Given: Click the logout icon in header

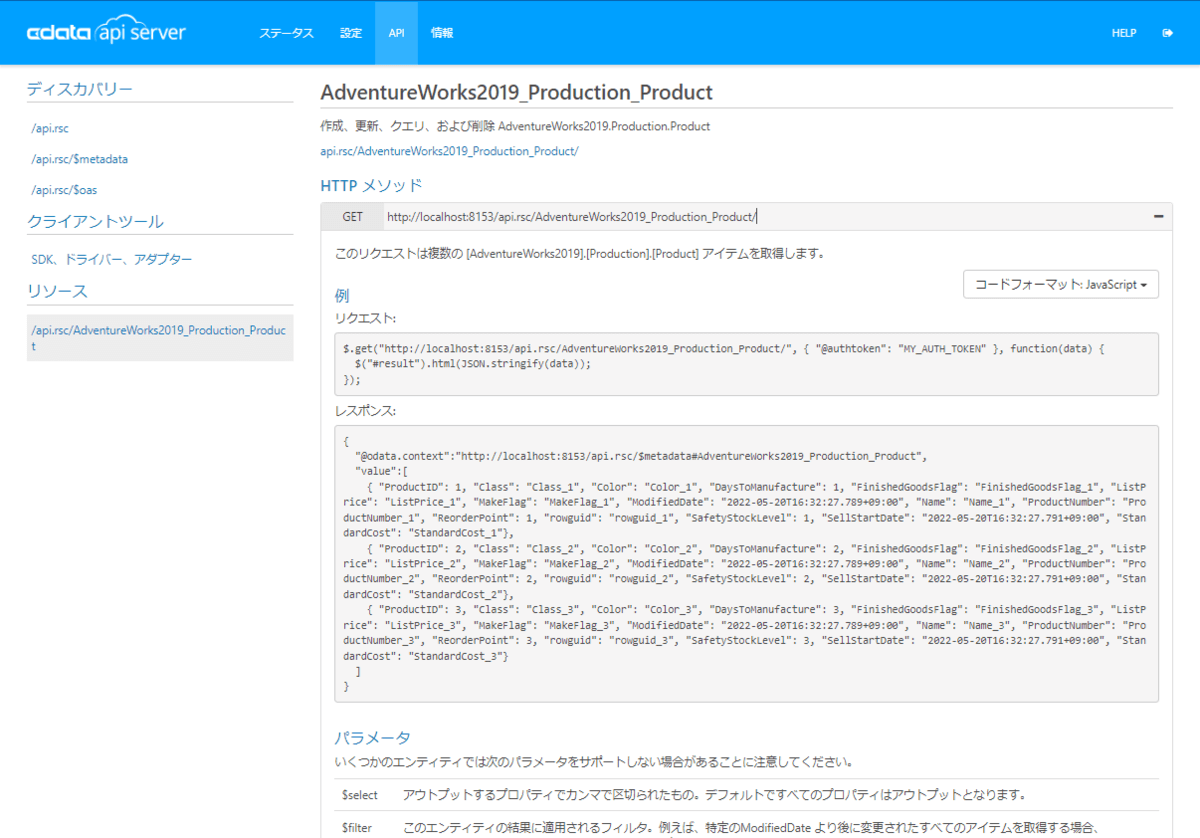Looking at the screenshot, I should click(x=1167, y=33).
